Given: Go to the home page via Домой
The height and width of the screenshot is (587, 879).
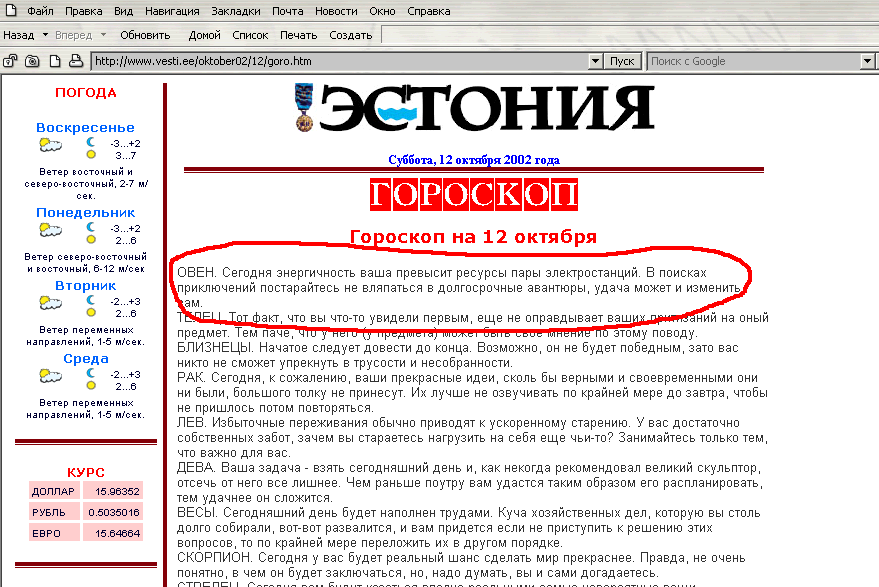Looking at the screenshot, I should point(205,35).
